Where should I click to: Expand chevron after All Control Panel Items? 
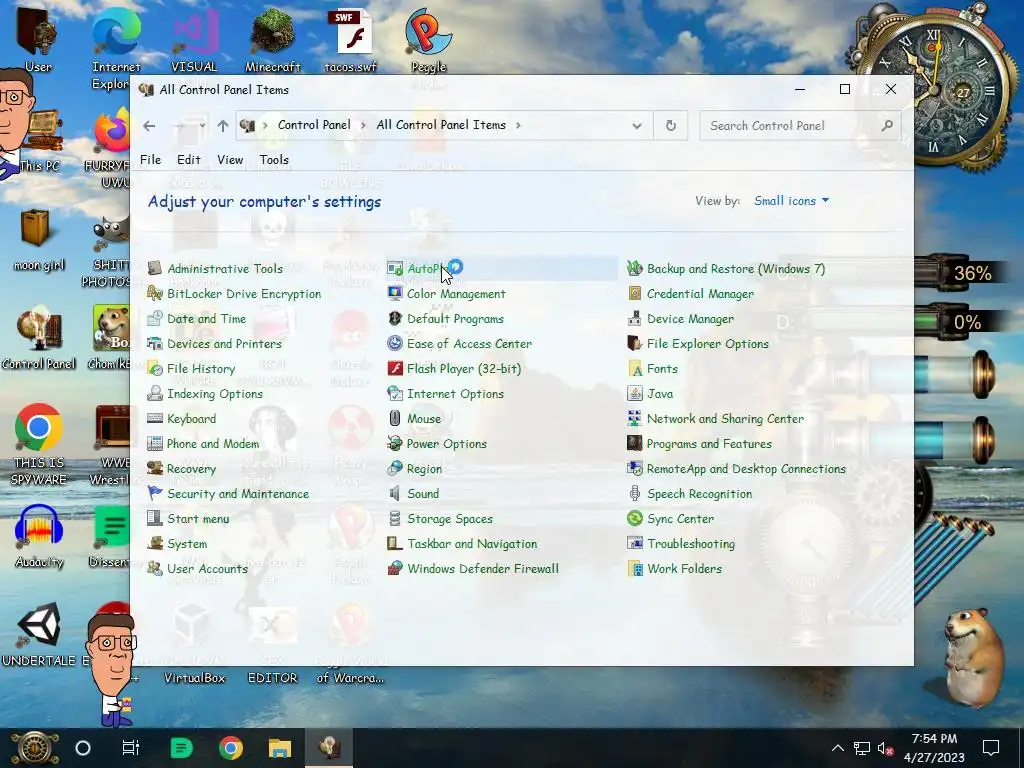tap(518, 125)
